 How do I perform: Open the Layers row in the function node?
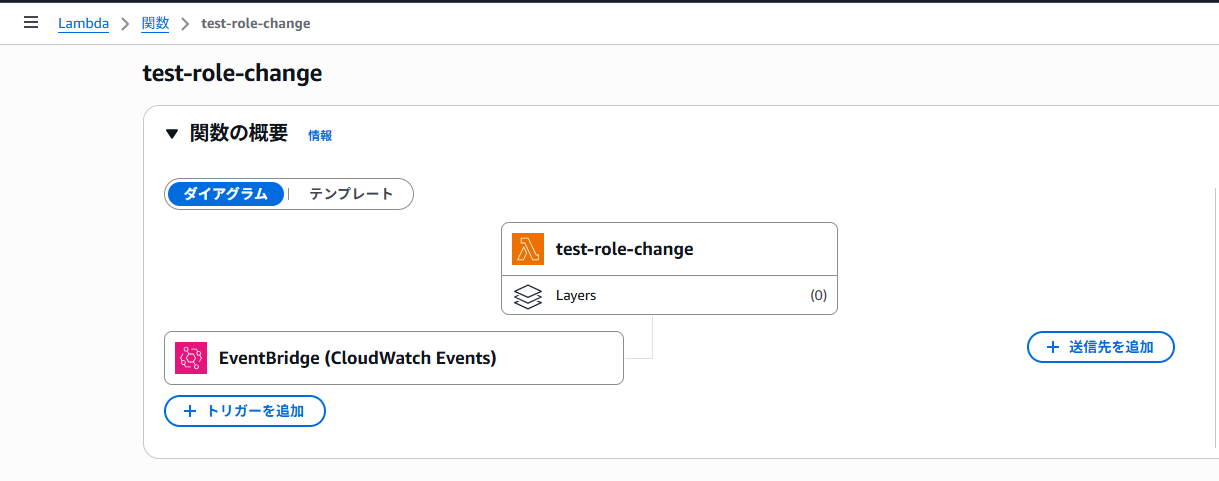pyautogui.click(x=669, y=296)
